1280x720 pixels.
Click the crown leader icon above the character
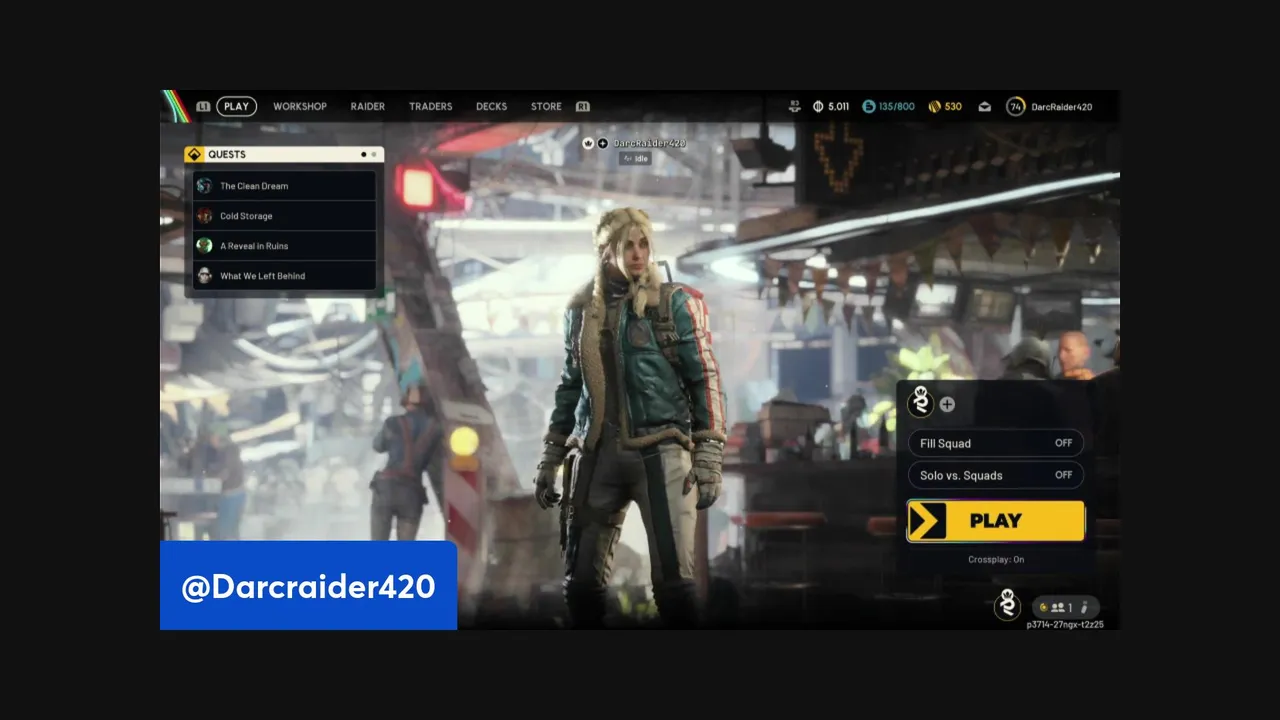tap(589, 144)
